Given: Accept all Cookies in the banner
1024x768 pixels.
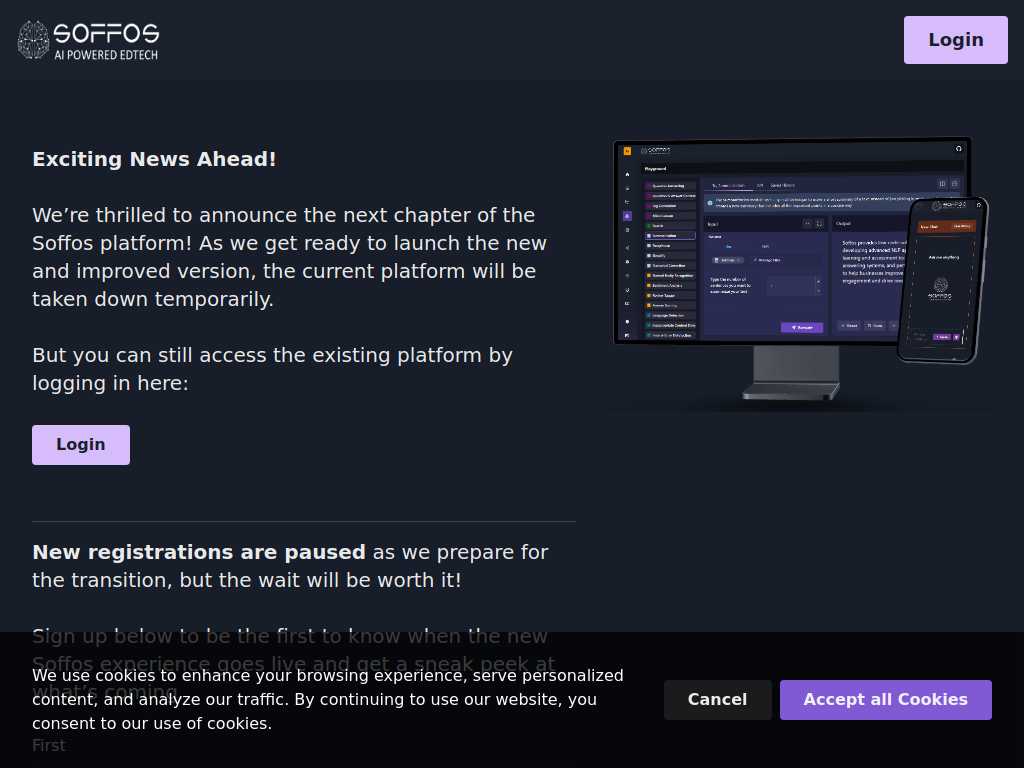Looking at the screenshot, I should coord(886,699).
